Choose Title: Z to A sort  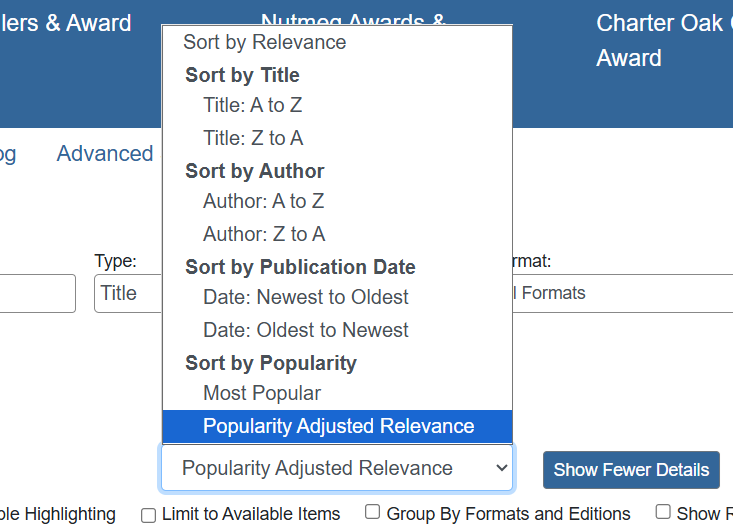pos(252,138)
